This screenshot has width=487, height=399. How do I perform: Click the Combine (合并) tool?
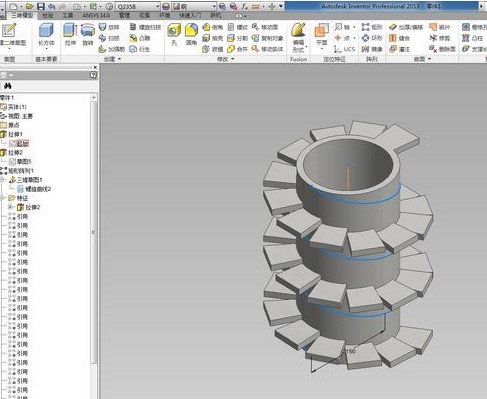pyautogui.click(x=237, y=49)
